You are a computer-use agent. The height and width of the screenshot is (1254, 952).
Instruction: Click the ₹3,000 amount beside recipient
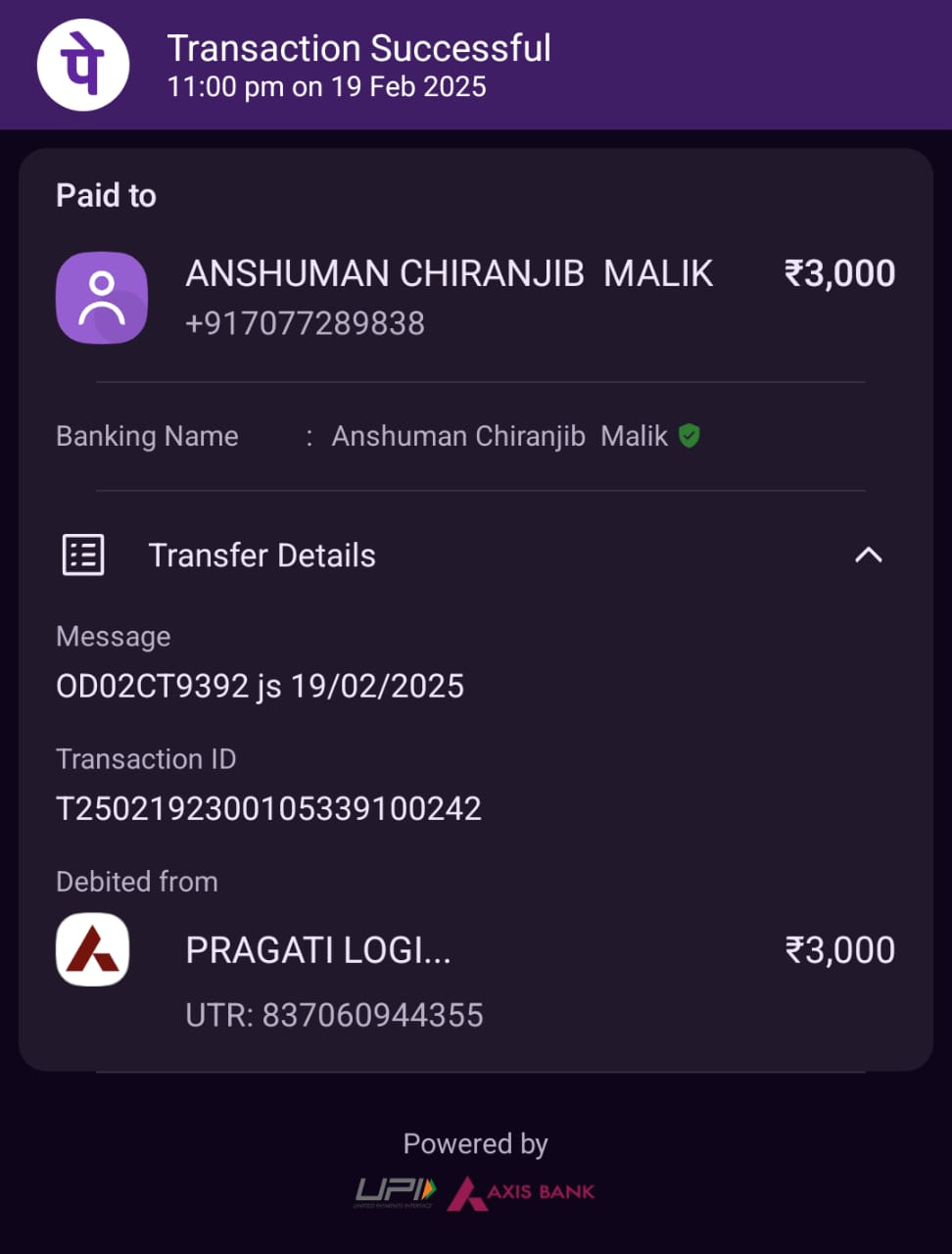pyautogui.click(x=839, y=273)
